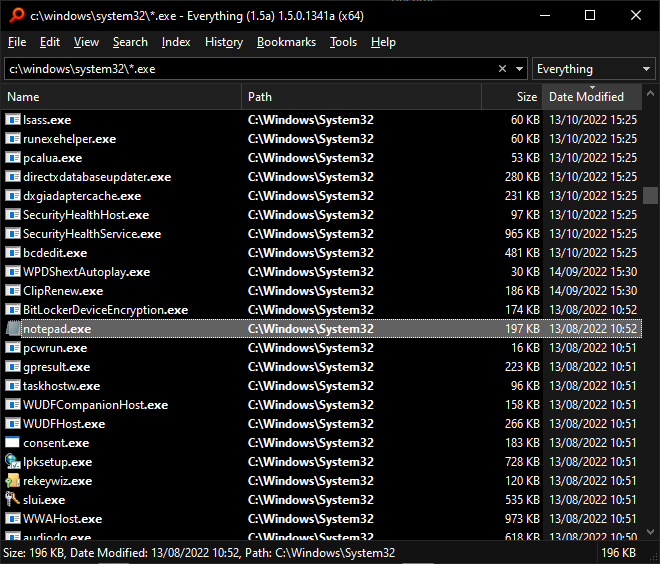Open the Edit menu
The height and width of the screenshot is (564, 660).
pyautogui.click(x=50, y=42)
